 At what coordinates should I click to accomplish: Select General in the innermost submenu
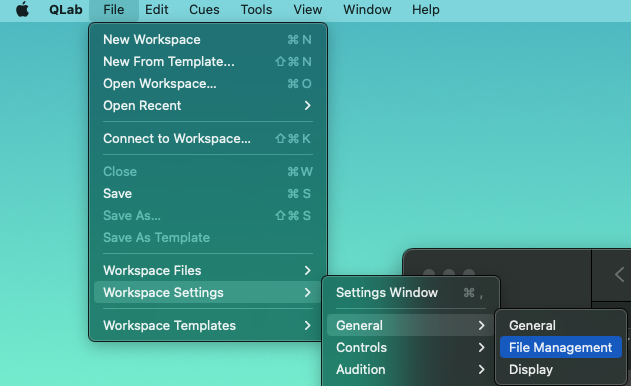[561, 325]
